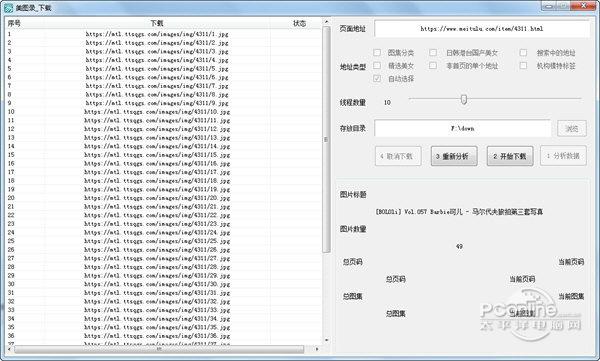Select row 1 URL ending 4311/1.jpg

(157, 34)
